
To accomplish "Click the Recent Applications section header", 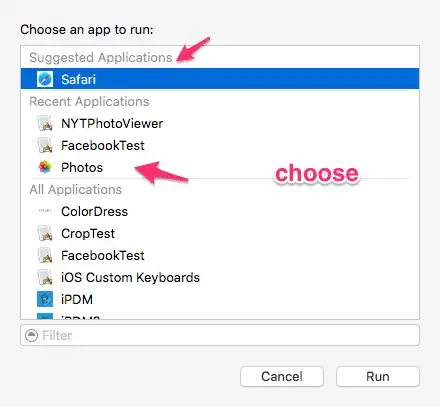I will (x=89, y=101).
